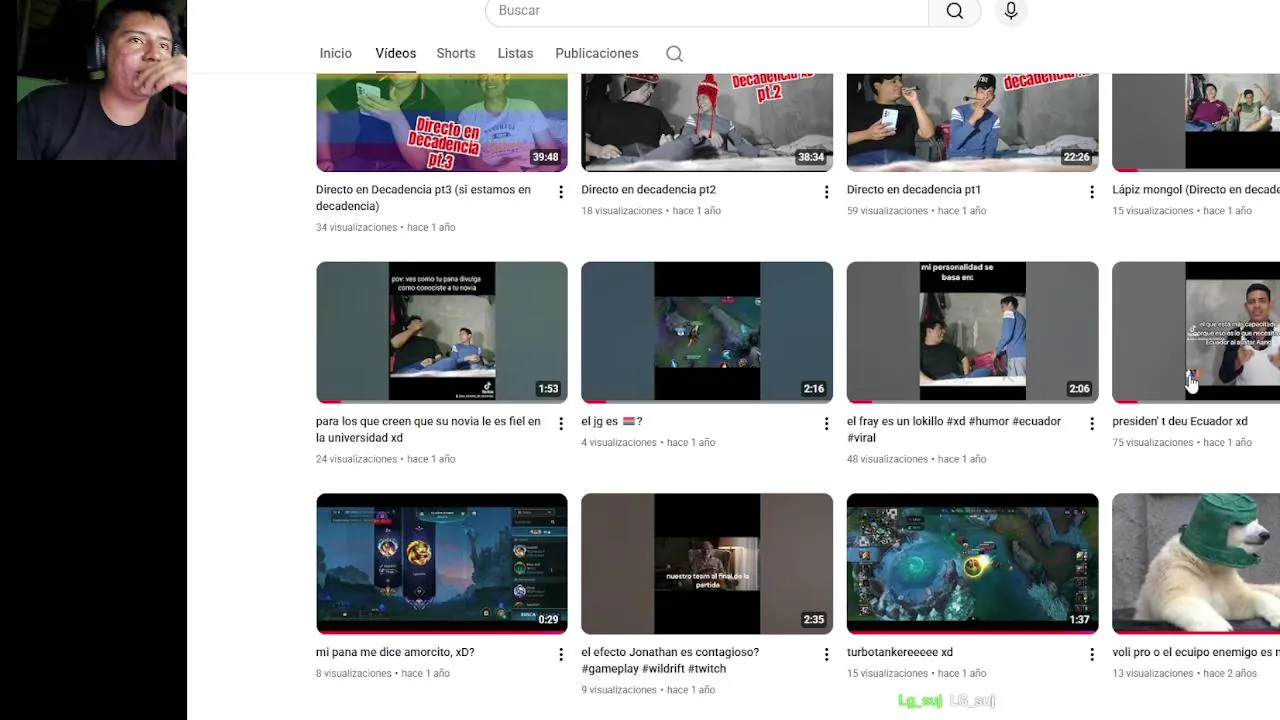Go to the Shorts tab
The image size is (1280, 720).
point(456,53)
